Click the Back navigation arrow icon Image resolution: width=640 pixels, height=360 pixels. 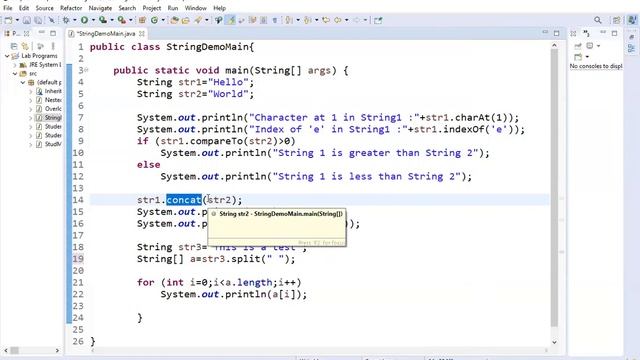338,20
